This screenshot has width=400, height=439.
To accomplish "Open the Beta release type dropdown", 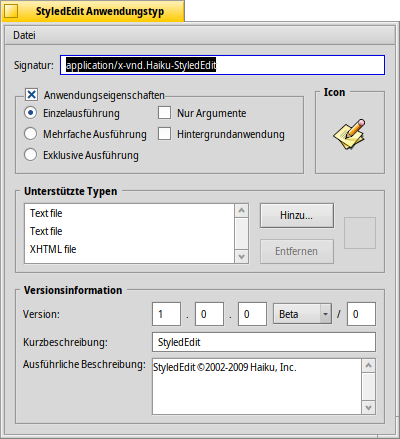I will (x=302, y=314).
